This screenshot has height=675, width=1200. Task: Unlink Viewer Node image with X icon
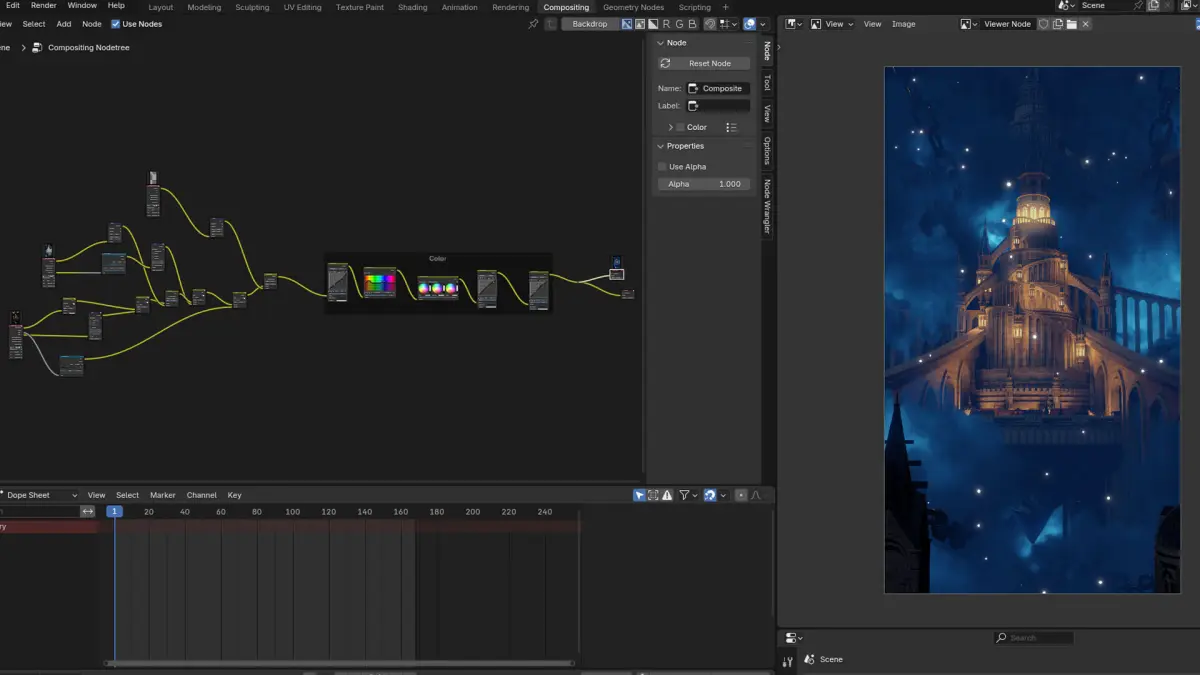[1085, 24]
